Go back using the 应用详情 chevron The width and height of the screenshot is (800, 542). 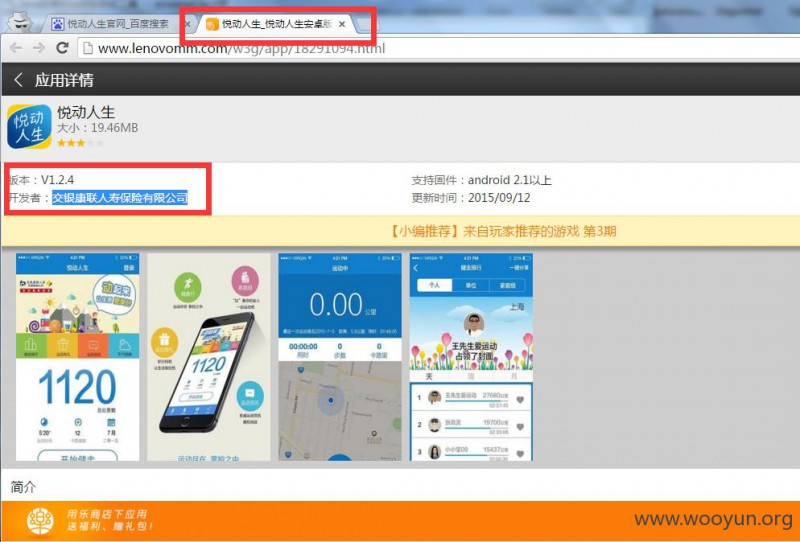coord(18,80)
